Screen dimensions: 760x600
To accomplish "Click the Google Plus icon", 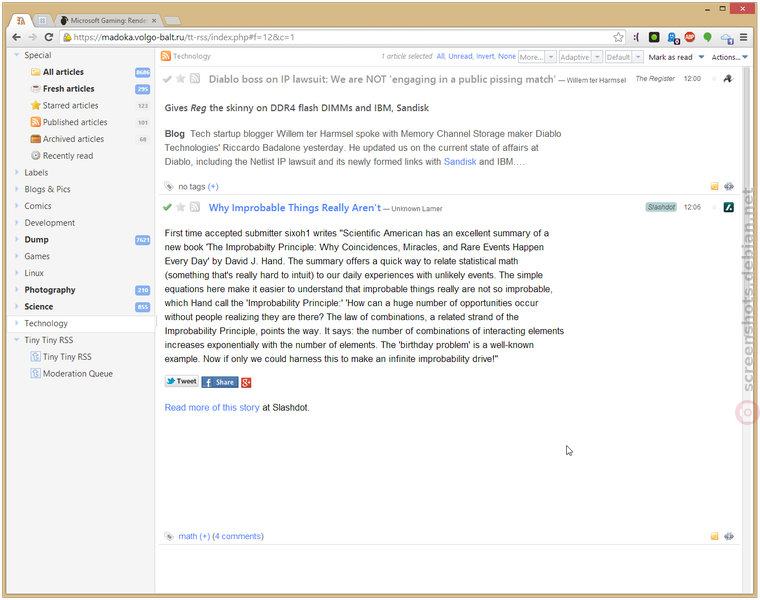I will (x=246, y=382).
